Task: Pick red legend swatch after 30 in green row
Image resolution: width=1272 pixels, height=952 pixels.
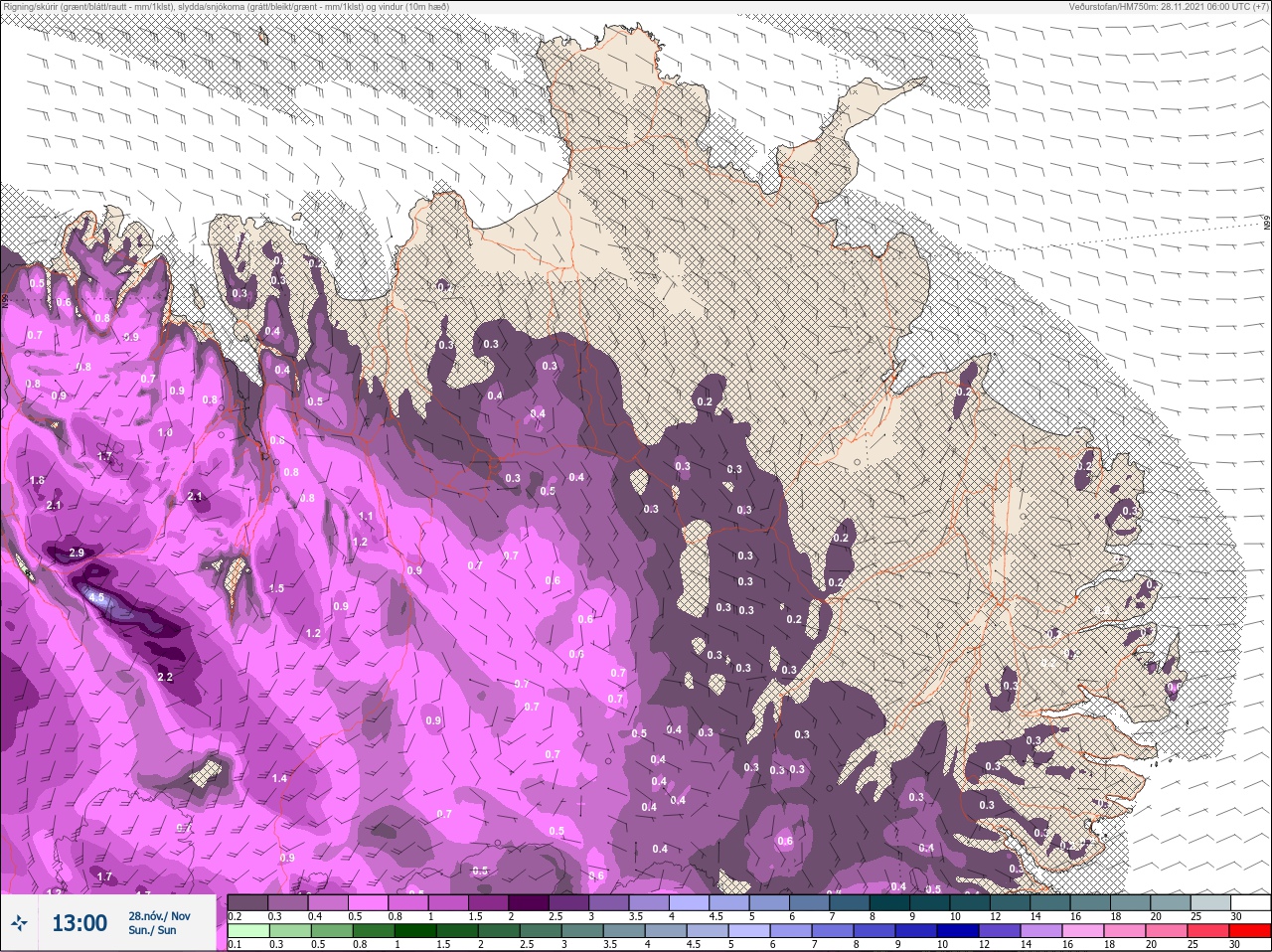Action: coord(1250,931)
